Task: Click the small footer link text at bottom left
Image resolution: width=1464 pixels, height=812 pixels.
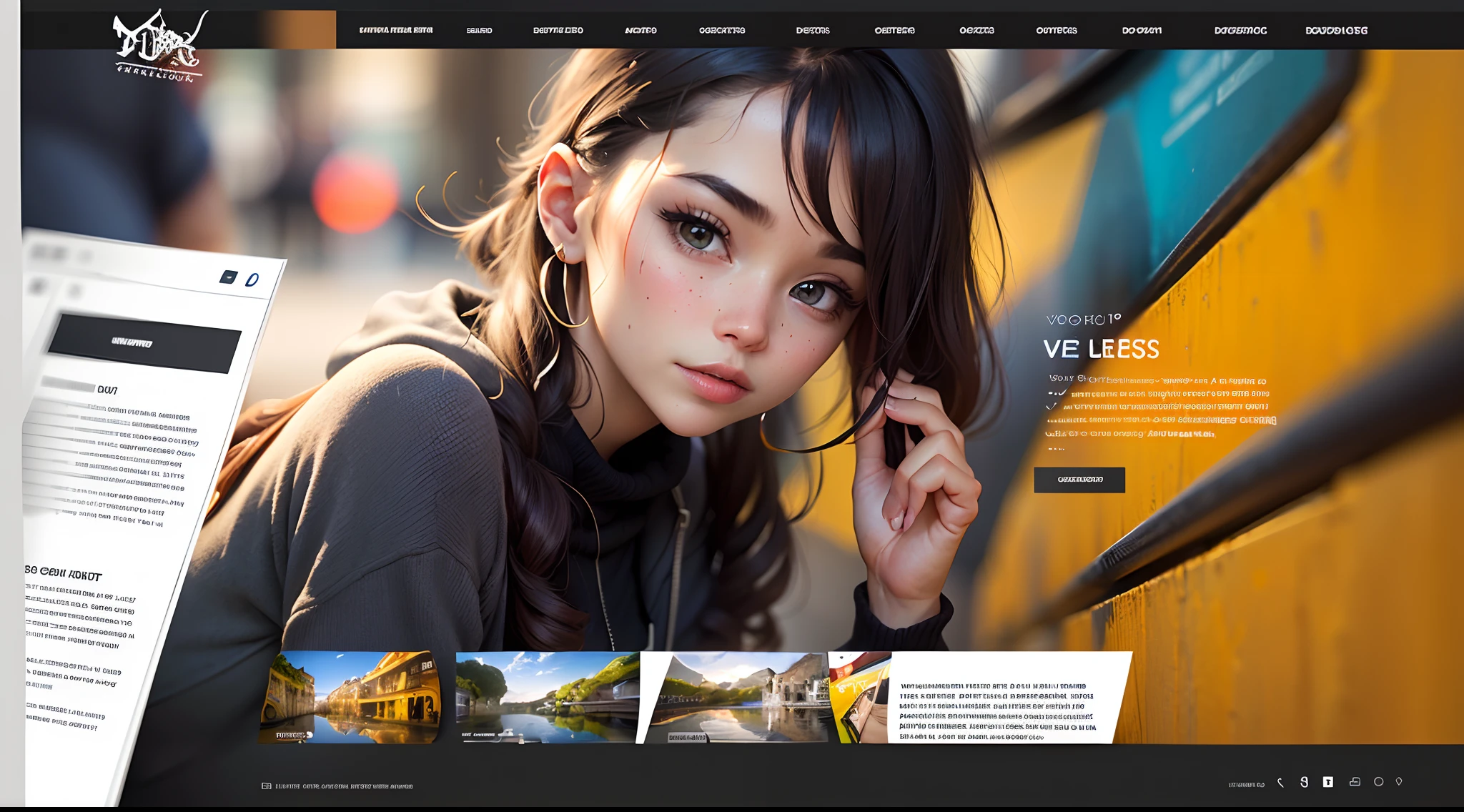Action: pyautogui.click(x=344, y=786)
